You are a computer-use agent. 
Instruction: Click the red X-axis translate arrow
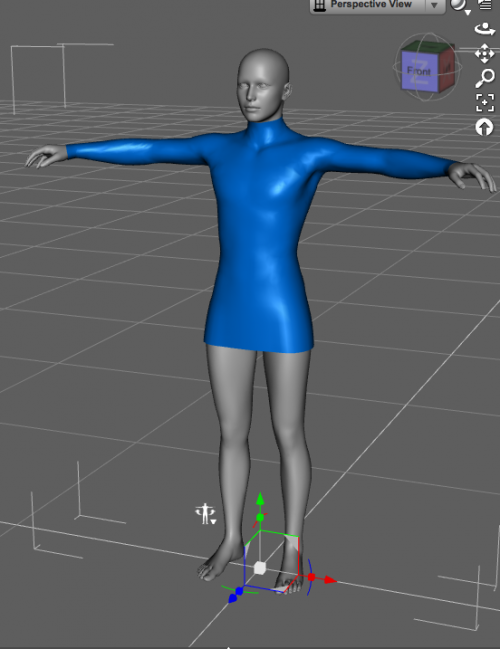pyautogui.click(x=330, y=580)
